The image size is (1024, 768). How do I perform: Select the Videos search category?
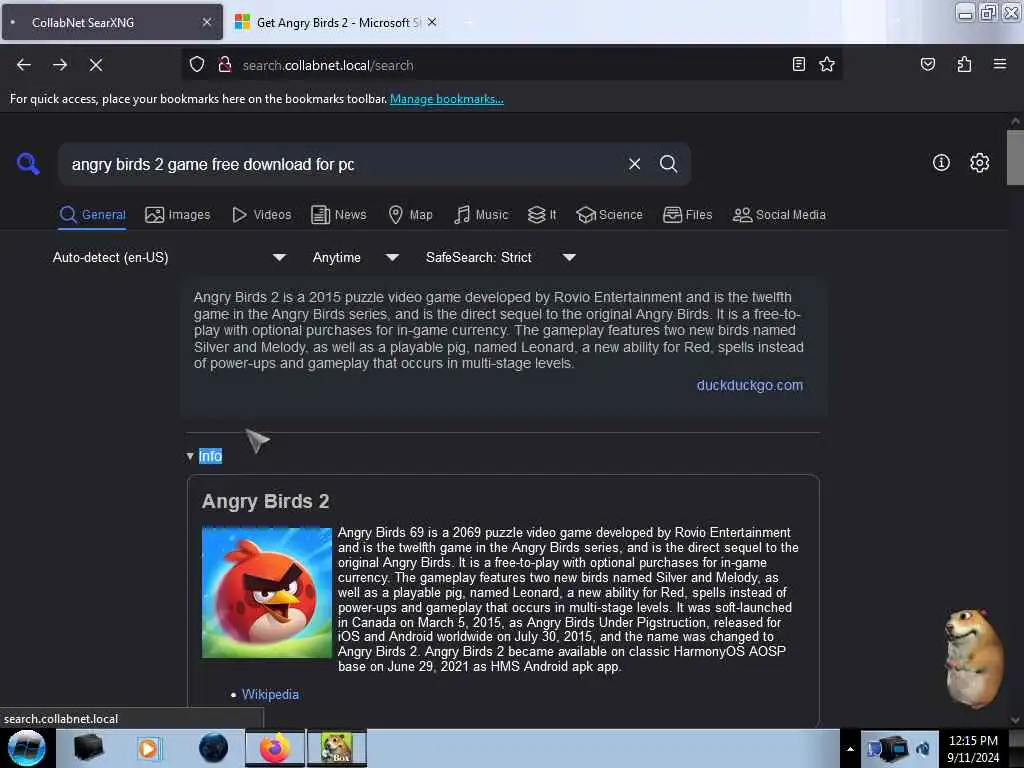pos(262,215)
